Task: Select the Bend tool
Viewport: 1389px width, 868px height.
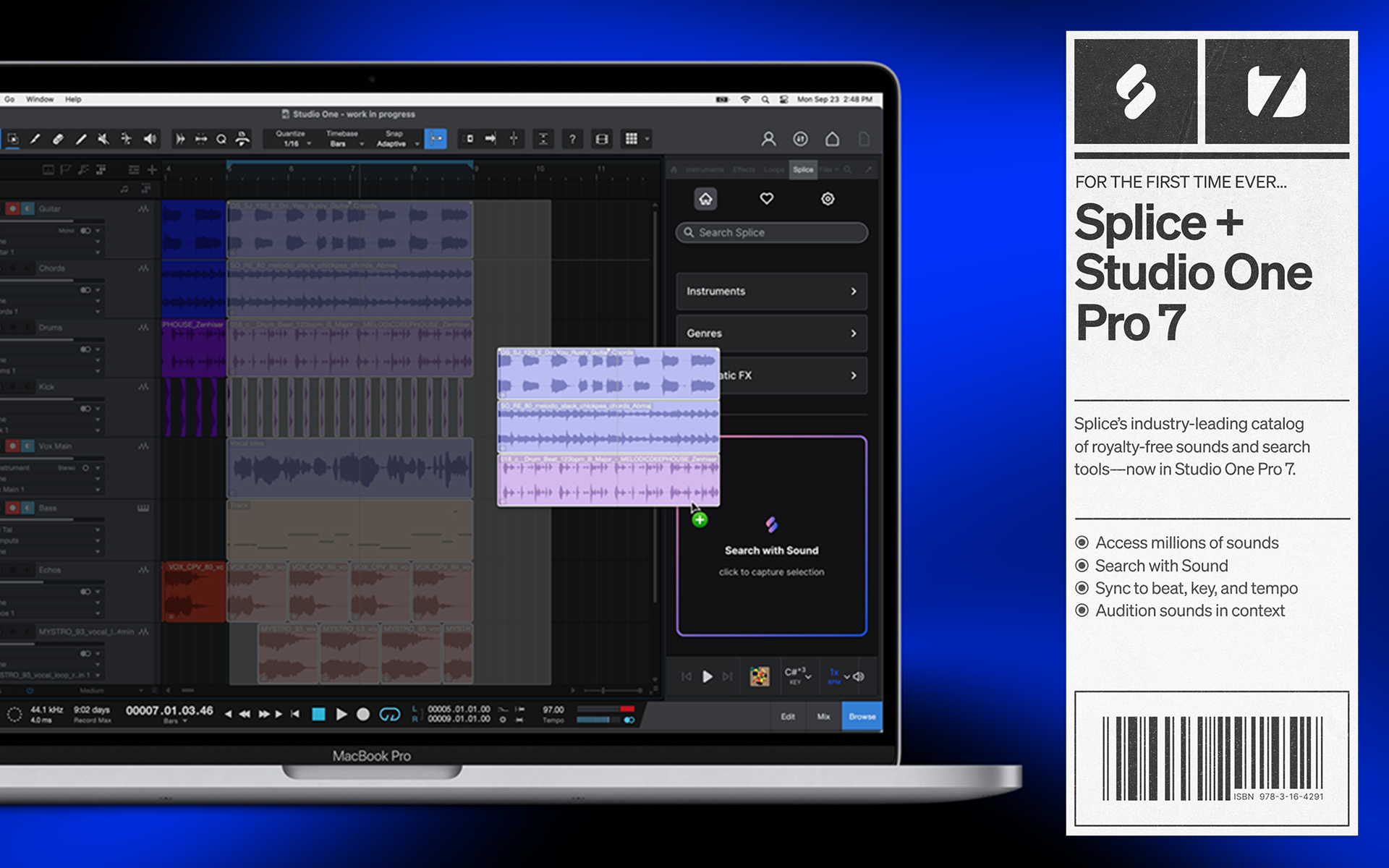Action: (126, 139)
